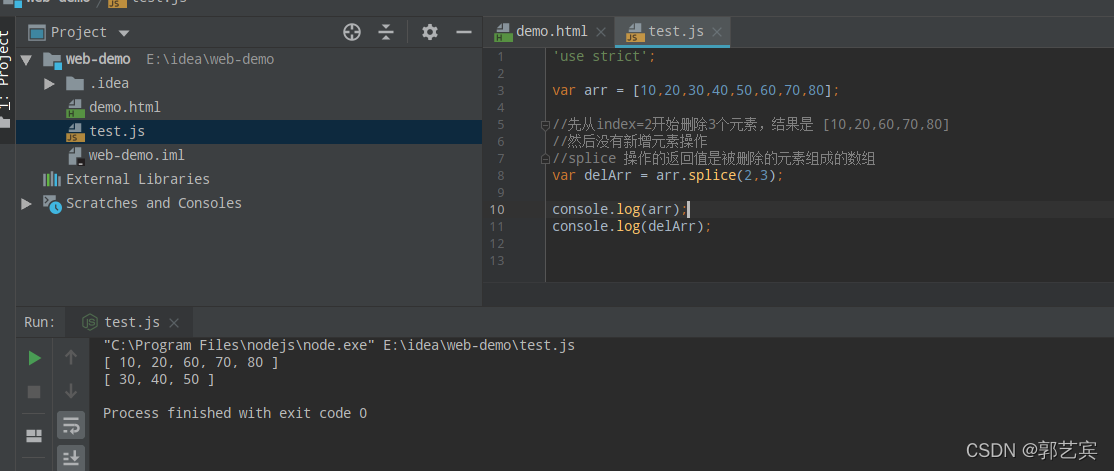Open project panel settings gear
This screenshot has height=471, width=1114.
coord(430,32)
